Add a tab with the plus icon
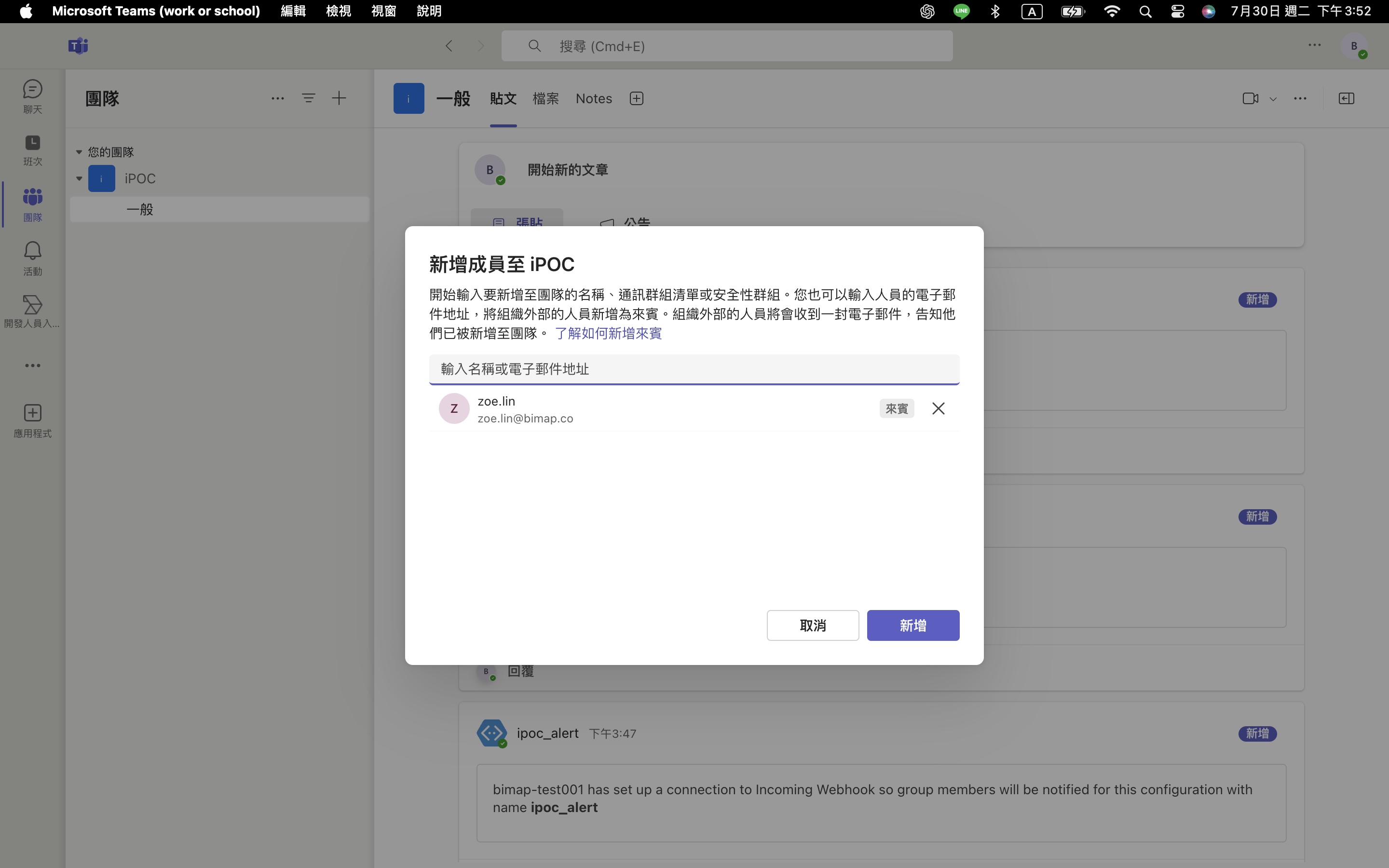Image resolution: width=1389 pixels, height=868 pixels. click(x=637, y=99)
